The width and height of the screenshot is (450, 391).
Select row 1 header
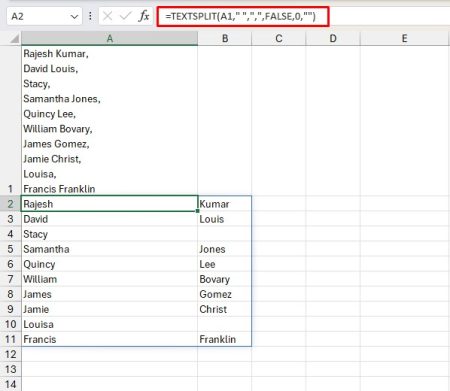click(x=10, y=121)
